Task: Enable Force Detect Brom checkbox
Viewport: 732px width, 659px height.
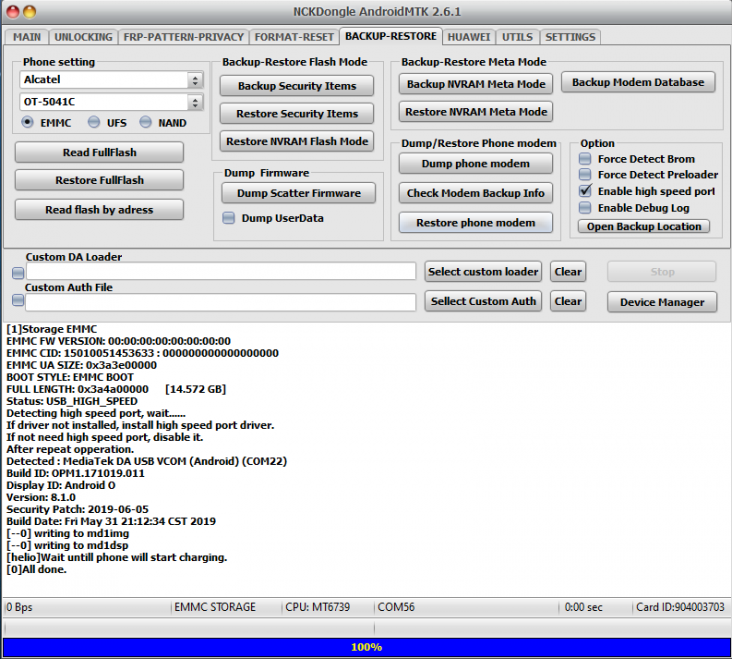Action: click(585, 159)
